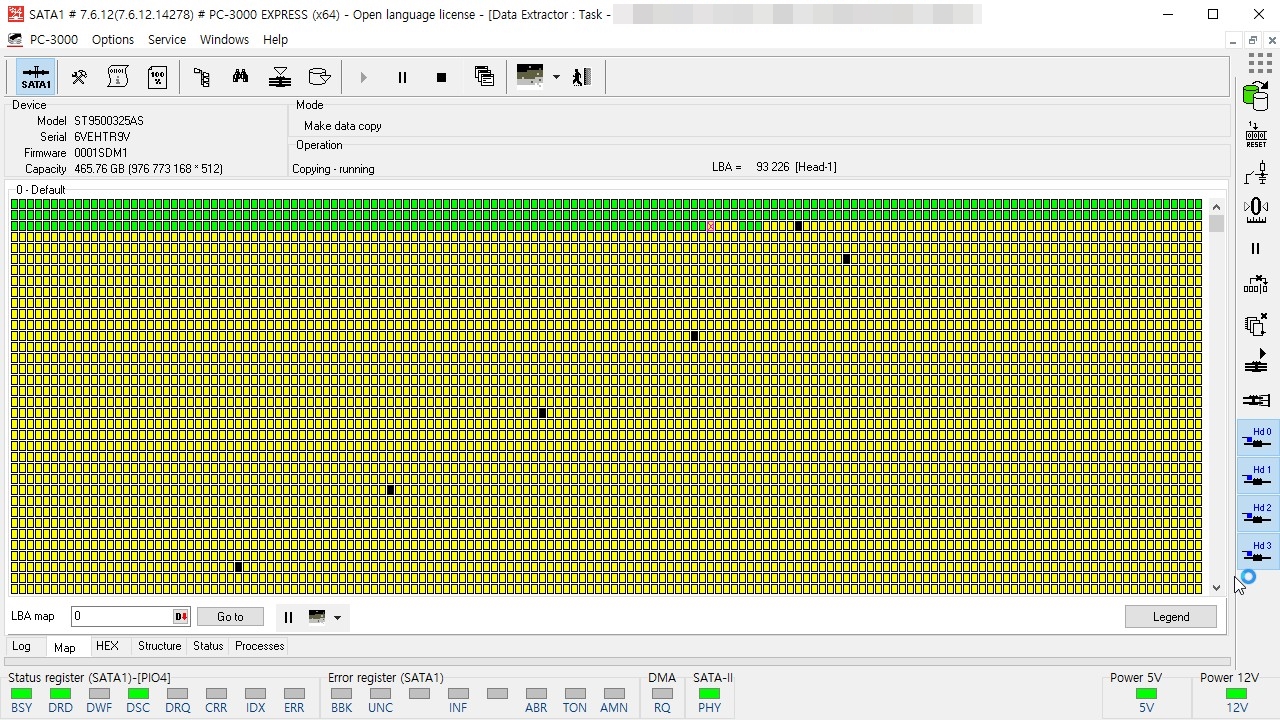Image resolution: width=1280 pixels, height=720 pixels.
Task: Click the model text ST9500325AS
Action: (x=109, y=121)
